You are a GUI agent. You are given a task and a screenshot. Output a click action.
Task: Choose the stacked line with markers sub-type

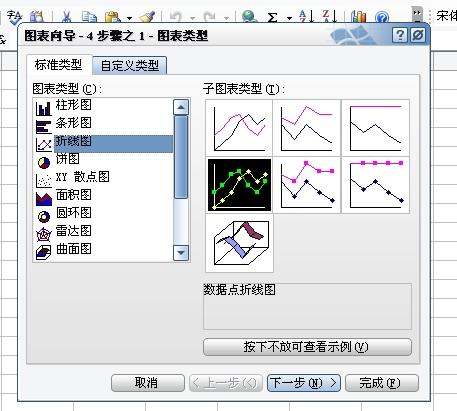coord(307,185)
